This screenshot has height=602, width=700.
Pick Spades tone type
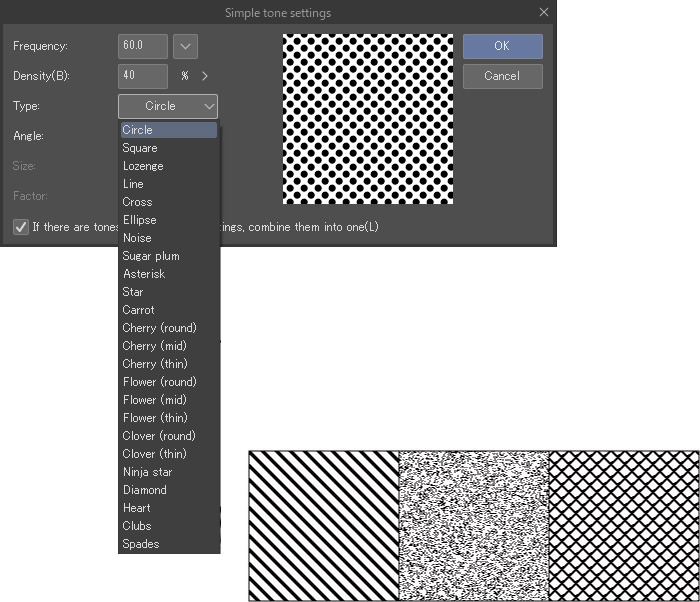coord(169,544)
